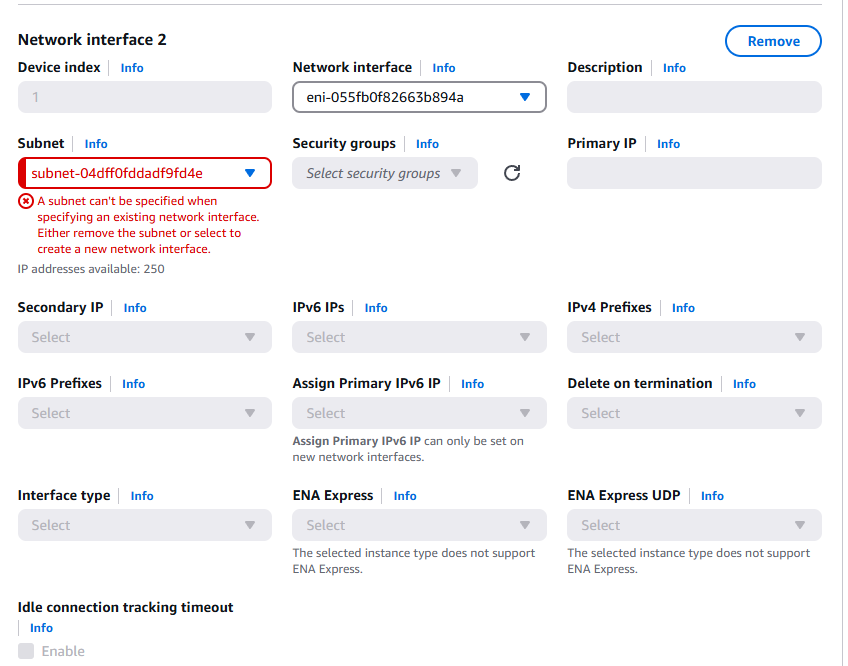
Task: Open the IPv6 IPs dropdown
Action: tap(419, 337)
